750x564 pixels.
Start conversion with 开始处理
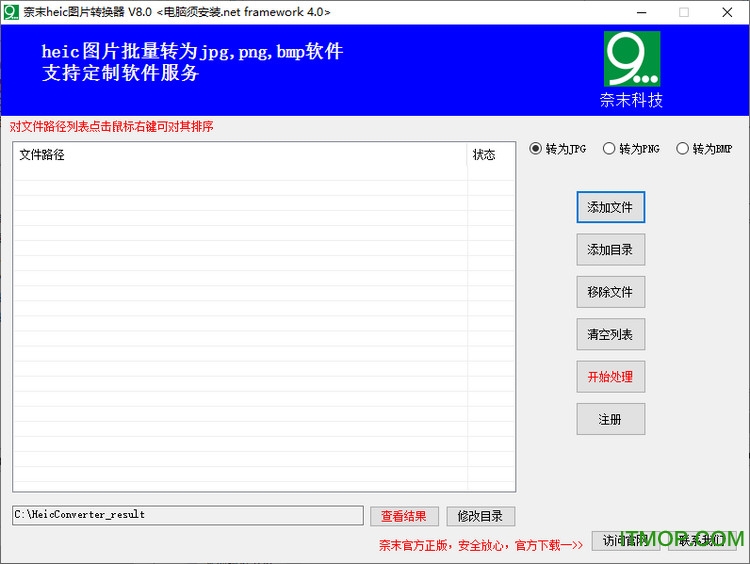pos(610,377)
